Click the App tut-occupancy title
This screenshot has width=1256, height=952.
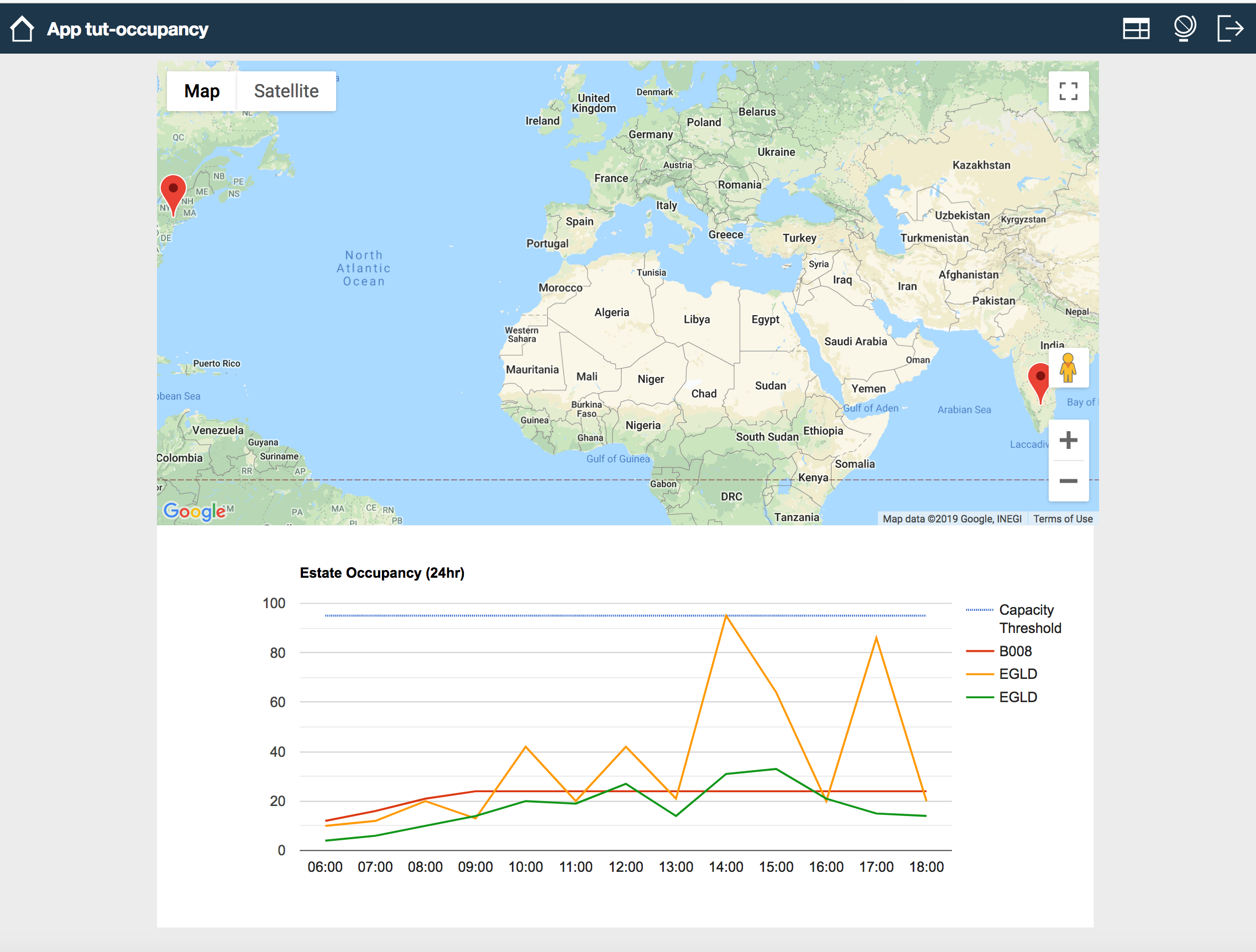point(127,28)
